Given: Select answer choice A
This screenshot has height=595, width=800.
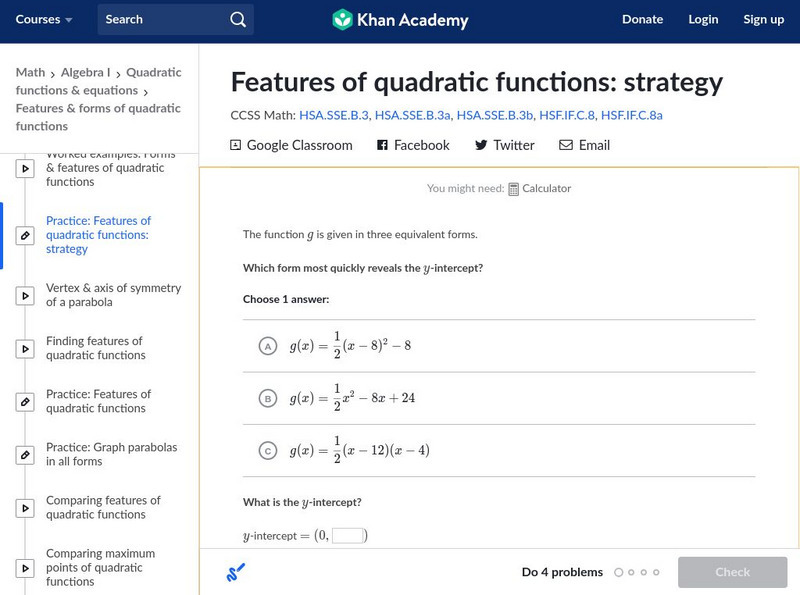Looking at the screenshot, I should click(x=267, y=346).
